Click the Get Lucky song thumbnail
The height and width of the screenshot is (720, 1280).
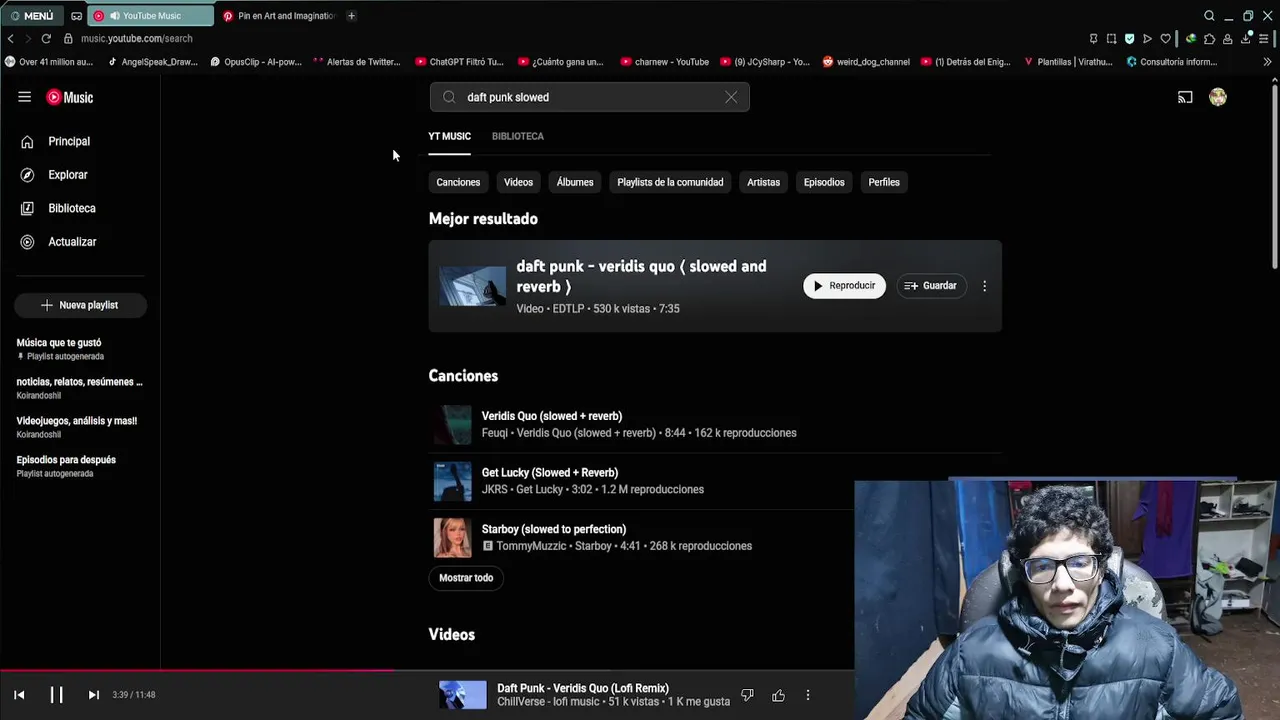point(452,481)
